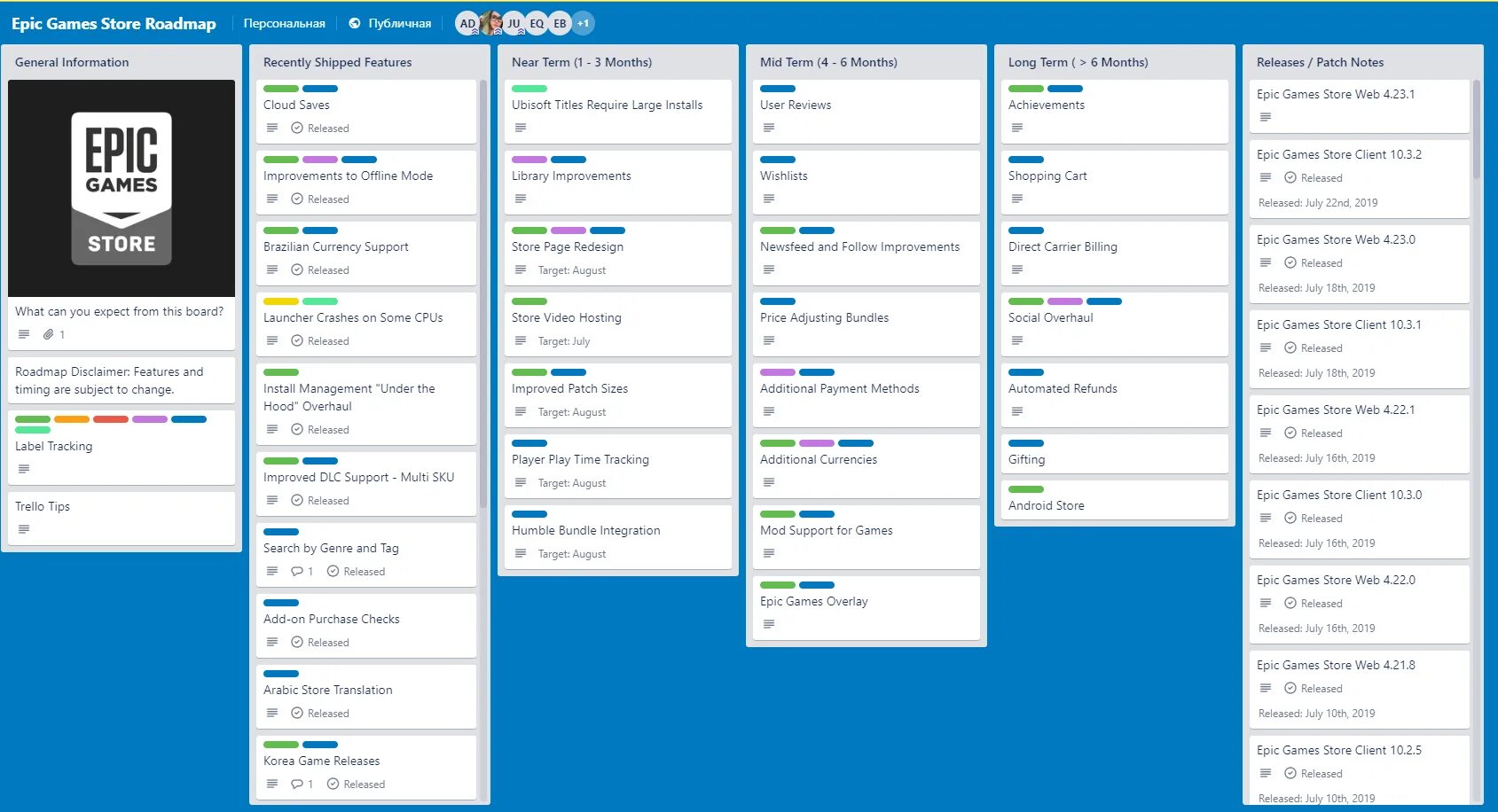Open the Публичная visibility setting
The image size is (1498, 812).
pyautogui.click(x=390, y=24)
